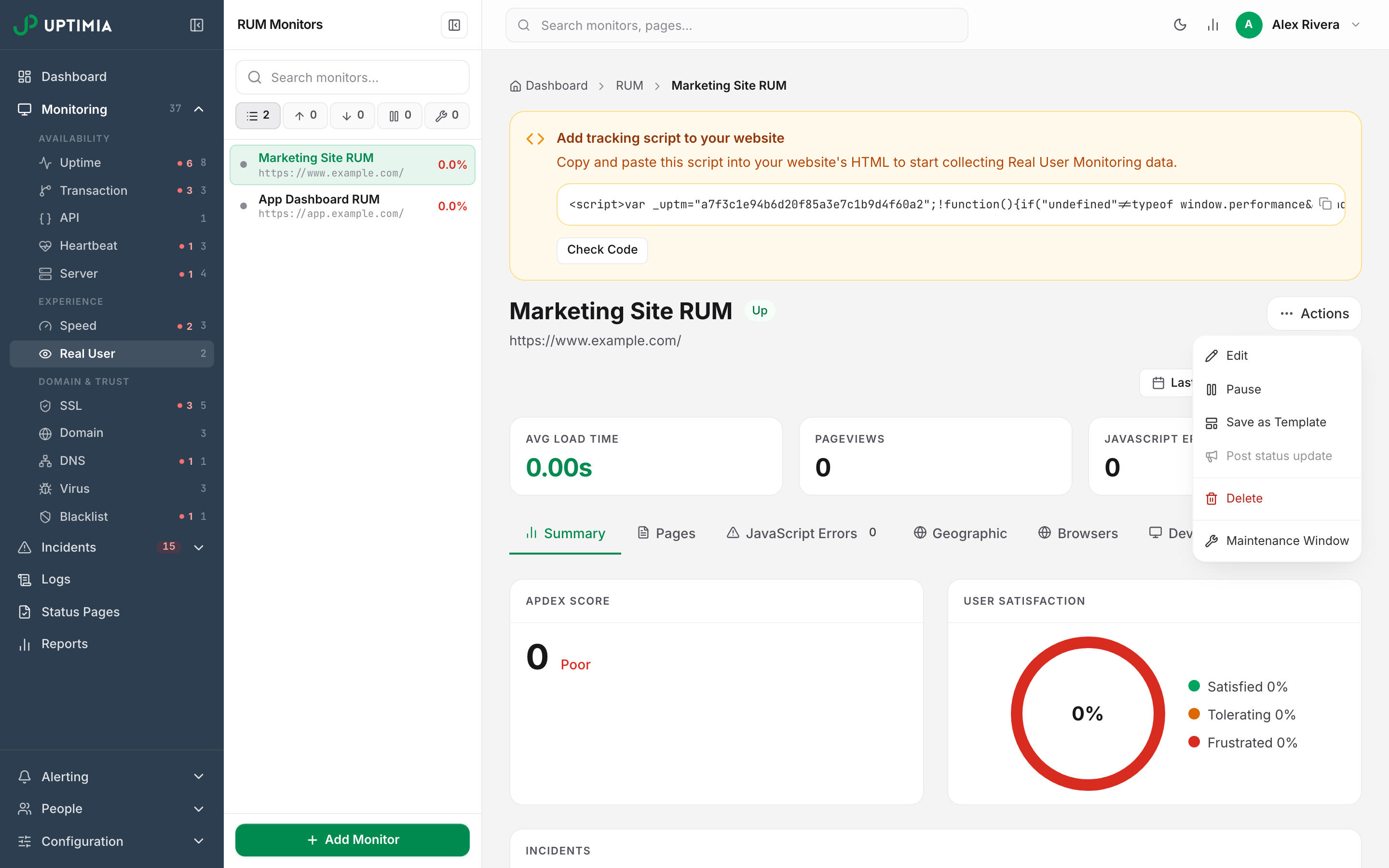
Task: Open the Blacklist monitors section
Action: (112, 516)
